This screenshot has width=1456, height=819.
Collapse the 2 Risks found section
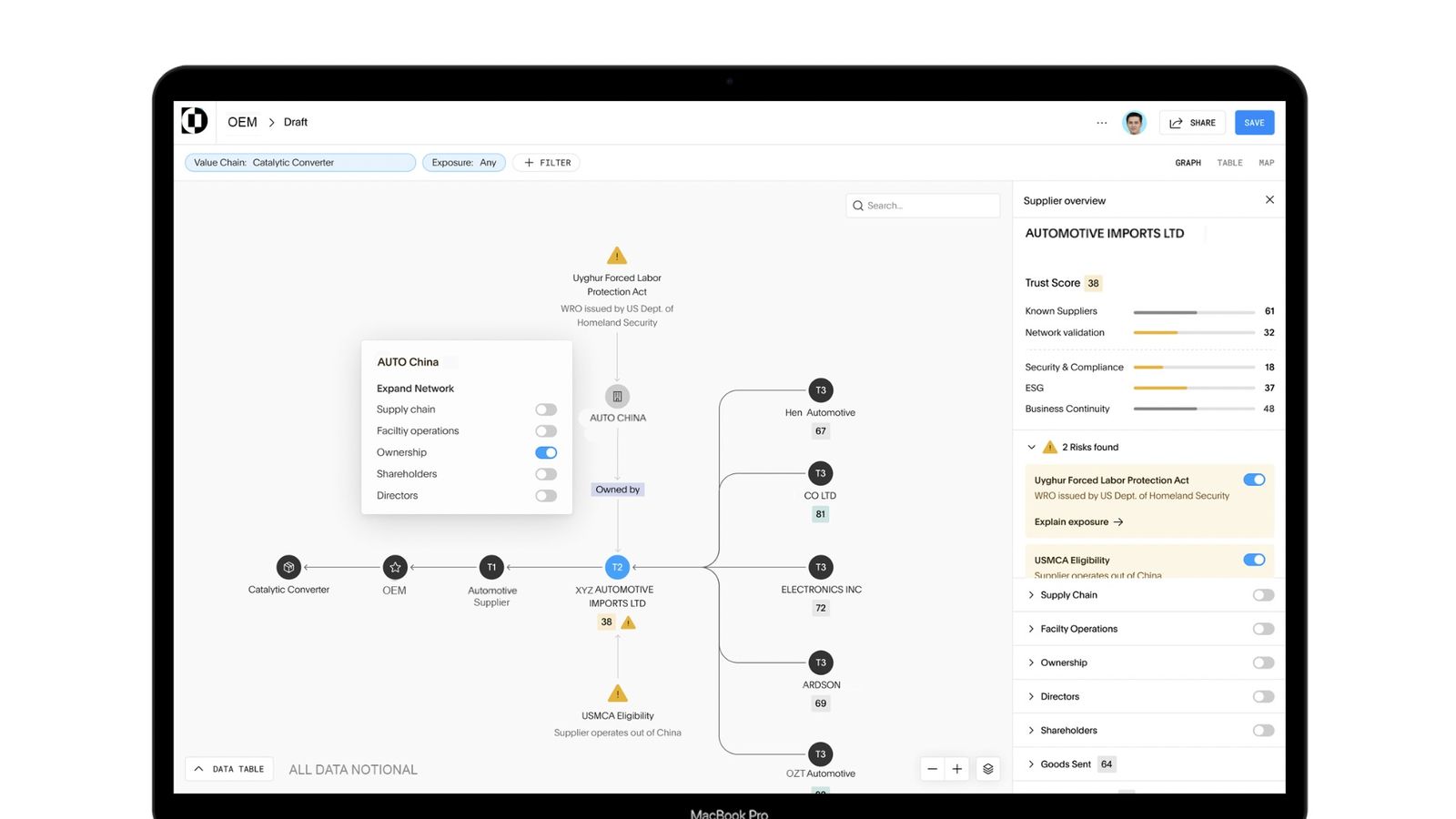click(1031, 447)
